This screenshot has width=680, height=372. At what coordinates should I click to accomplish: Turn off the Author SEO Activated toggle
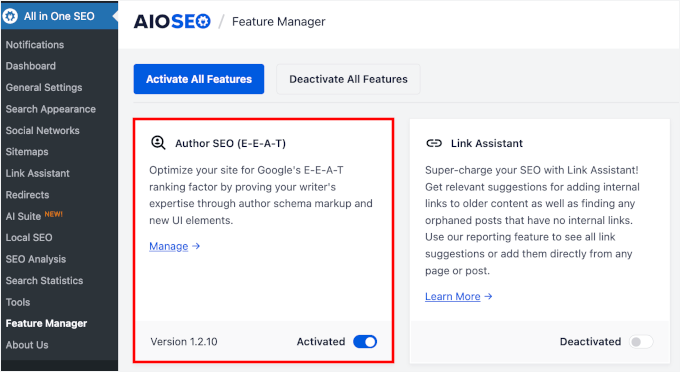point(365,342)
